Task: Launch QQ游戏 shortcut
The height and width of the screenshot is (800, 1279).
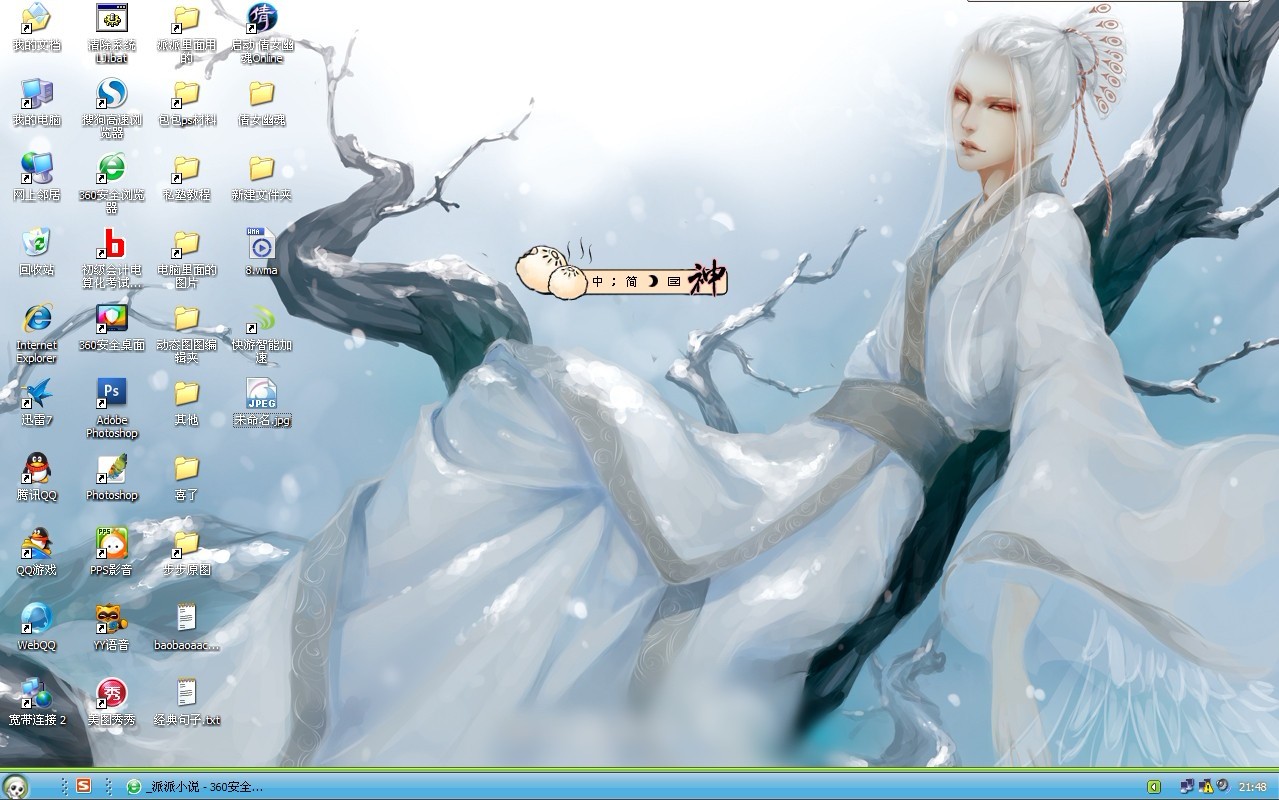Action: coord(37,552)
